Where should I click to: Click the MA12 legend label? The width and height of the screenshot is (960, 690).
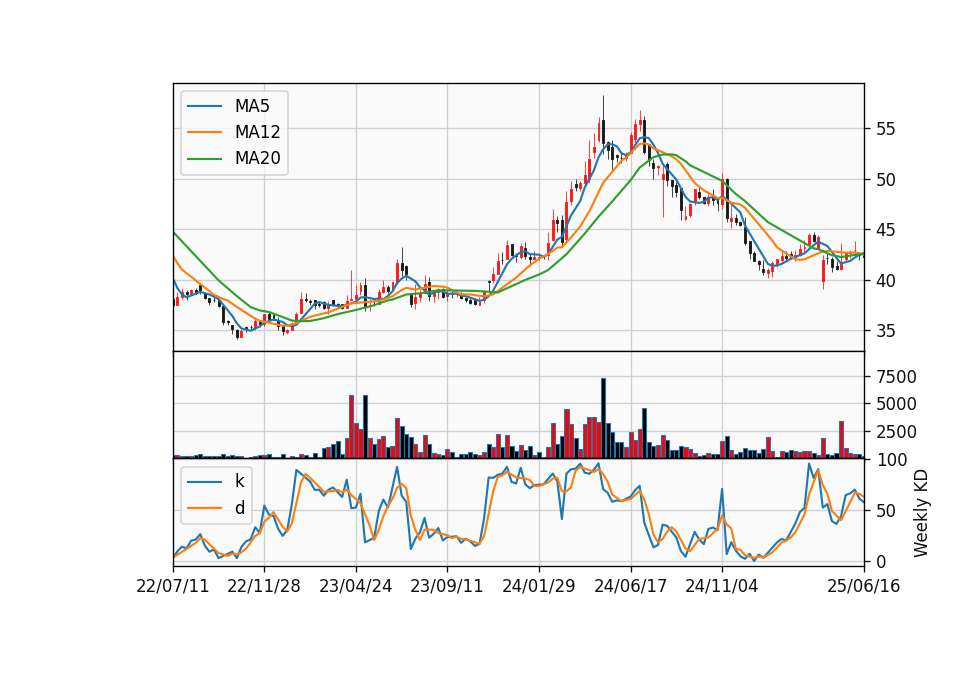coord(257,132)
